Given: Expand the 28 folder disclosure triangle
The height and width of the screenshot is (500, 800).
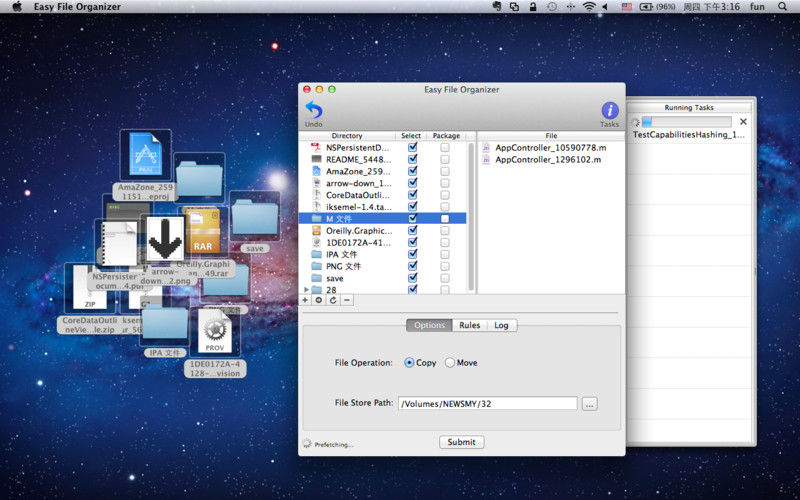Looking at the screenshot, I should (306, 289).
